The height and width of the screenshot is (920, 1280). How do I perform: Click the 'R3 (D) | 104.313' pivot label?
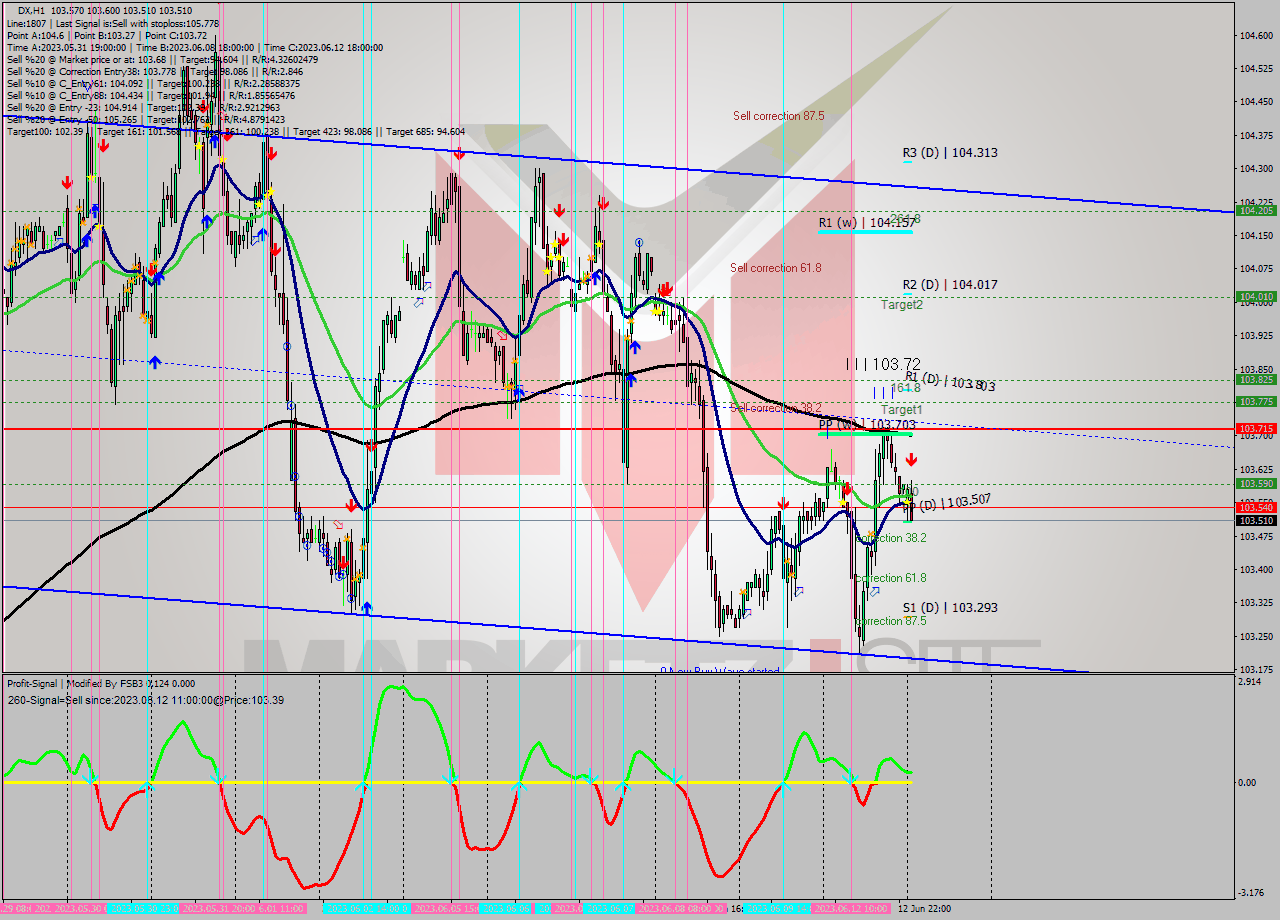pos(950,153)
